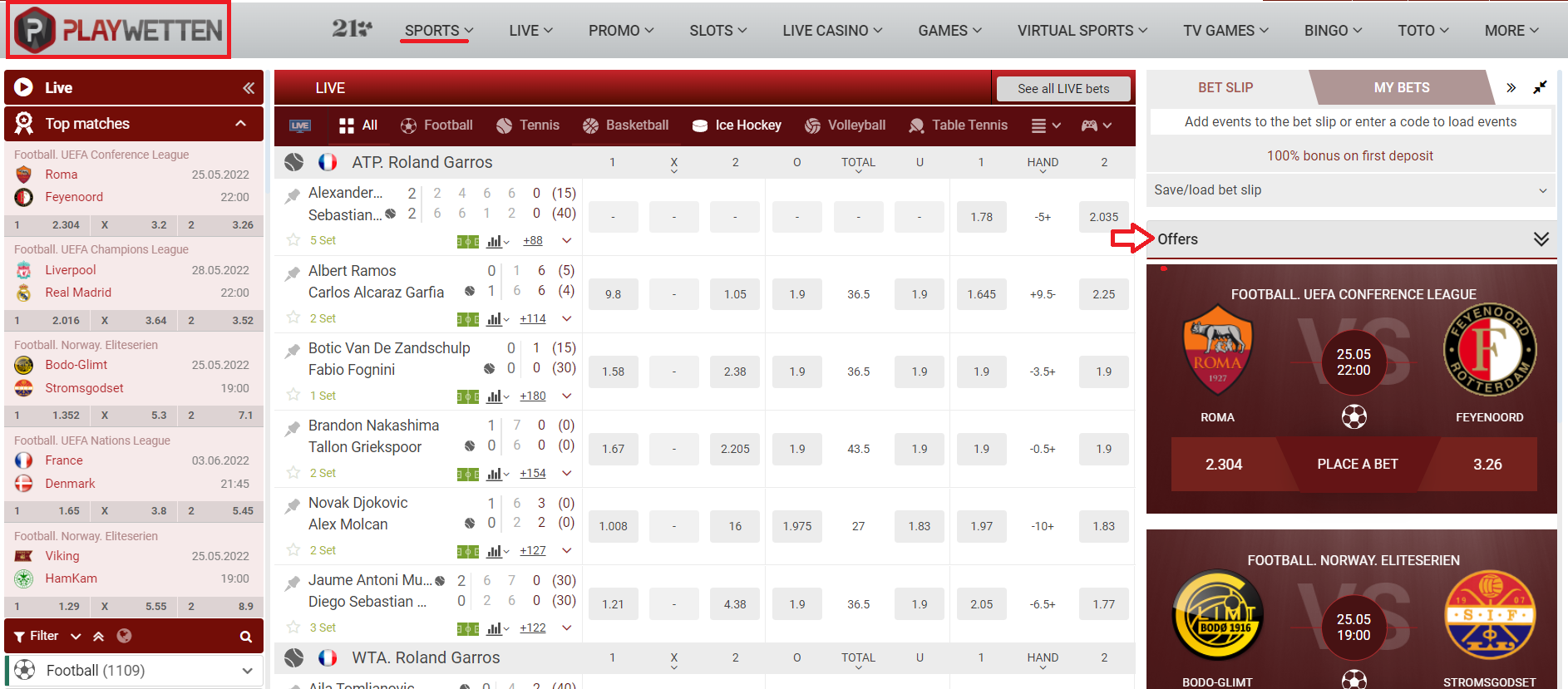Filter live events by Football

436,125
